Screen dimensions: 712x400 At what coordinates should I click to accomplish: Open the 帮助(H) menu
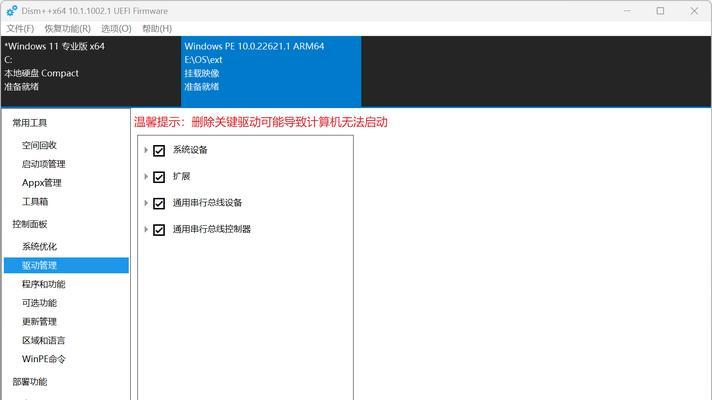point(157,29)
